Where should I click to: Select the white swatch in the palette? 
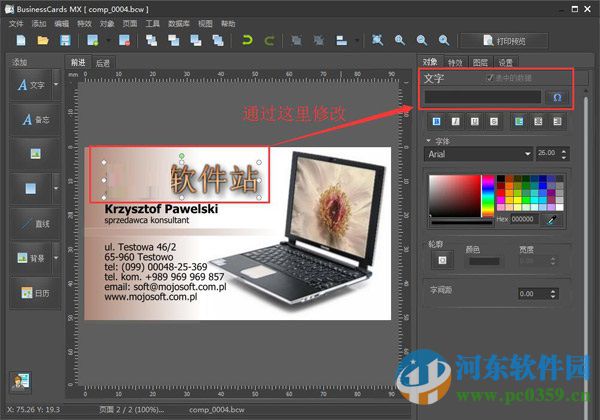559,207
